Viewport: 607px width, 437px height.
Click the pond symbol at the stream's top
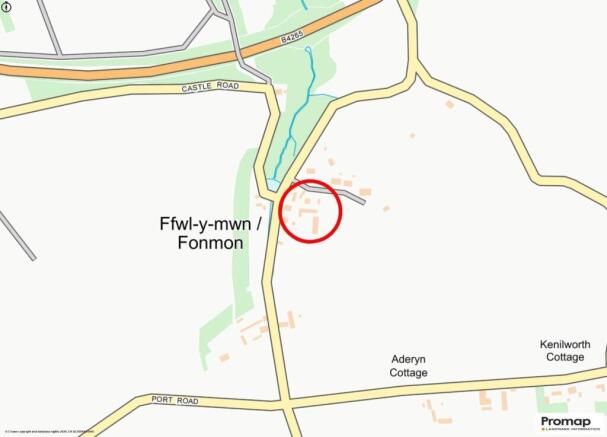point(308,50)
